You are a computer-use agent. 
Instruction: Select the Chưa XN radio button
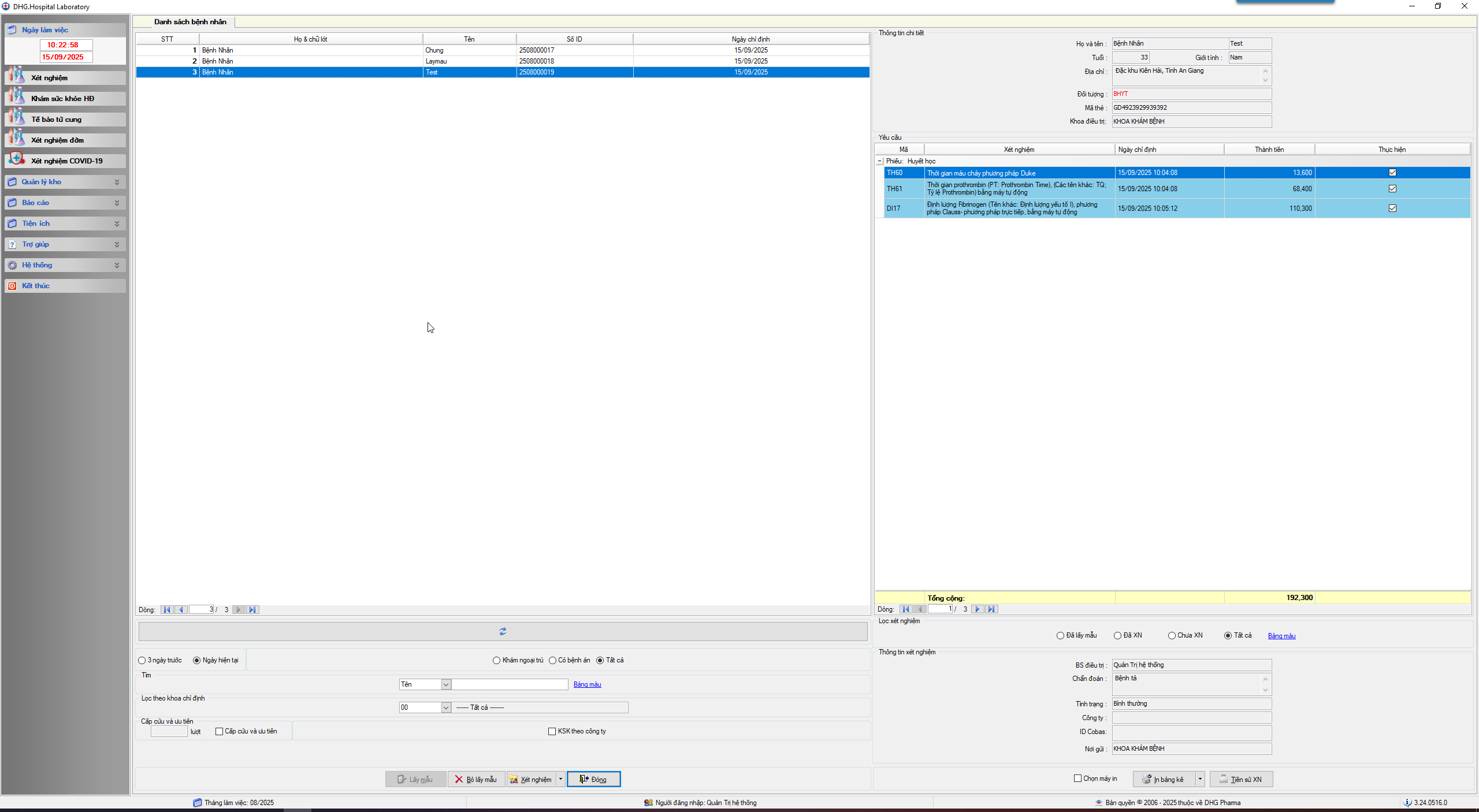point(1172,635)
